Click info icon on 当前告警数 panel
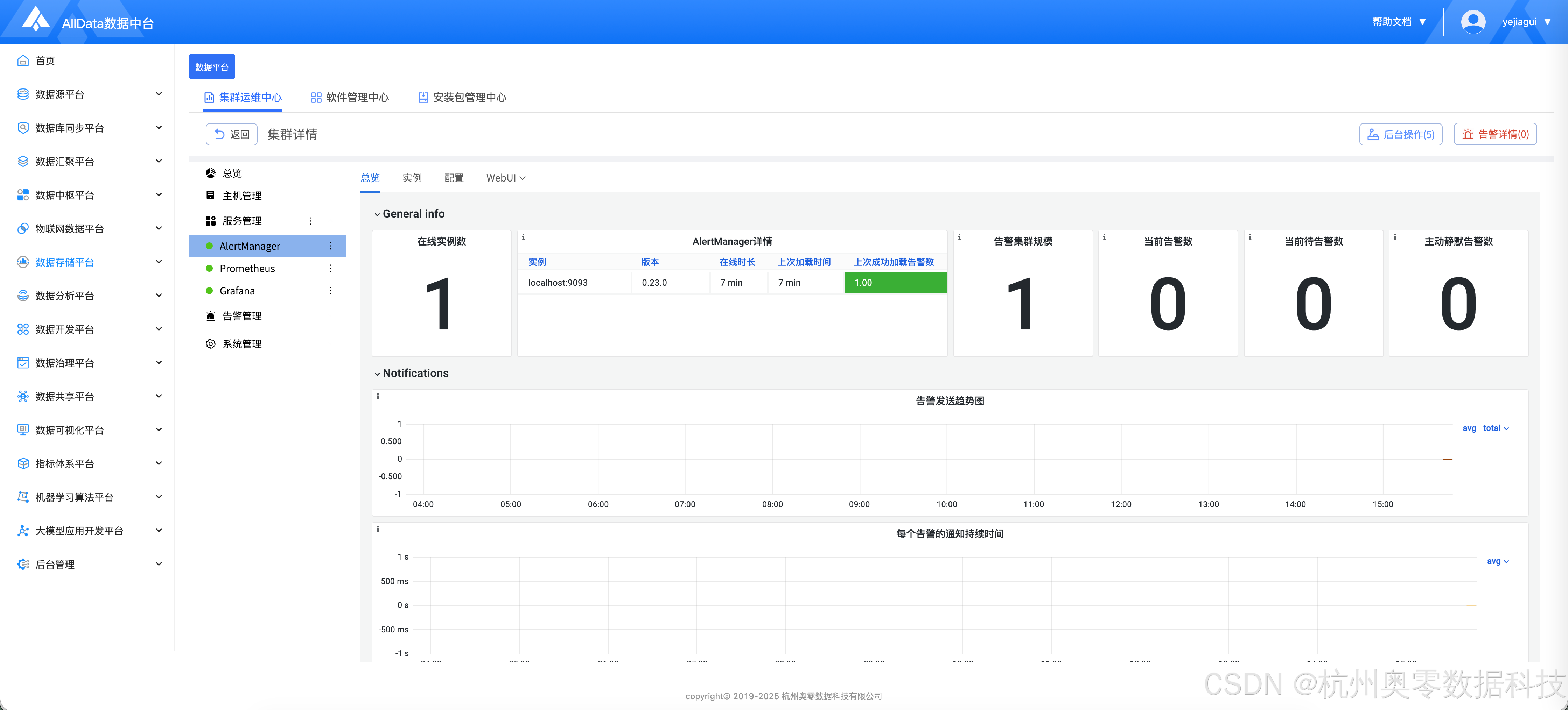Screen dimensions: 1568x710 [x=1104, y=237]
